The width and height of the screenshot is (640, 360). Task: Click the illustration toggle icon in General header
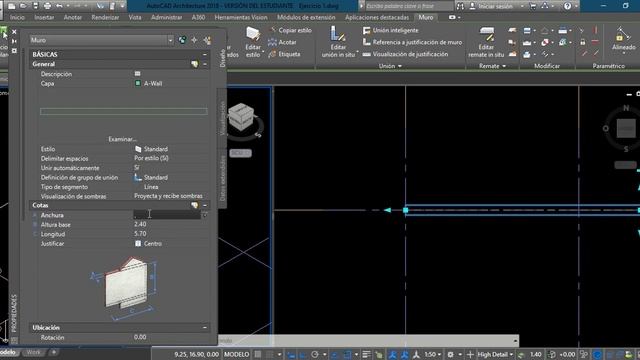pos(194,64)
